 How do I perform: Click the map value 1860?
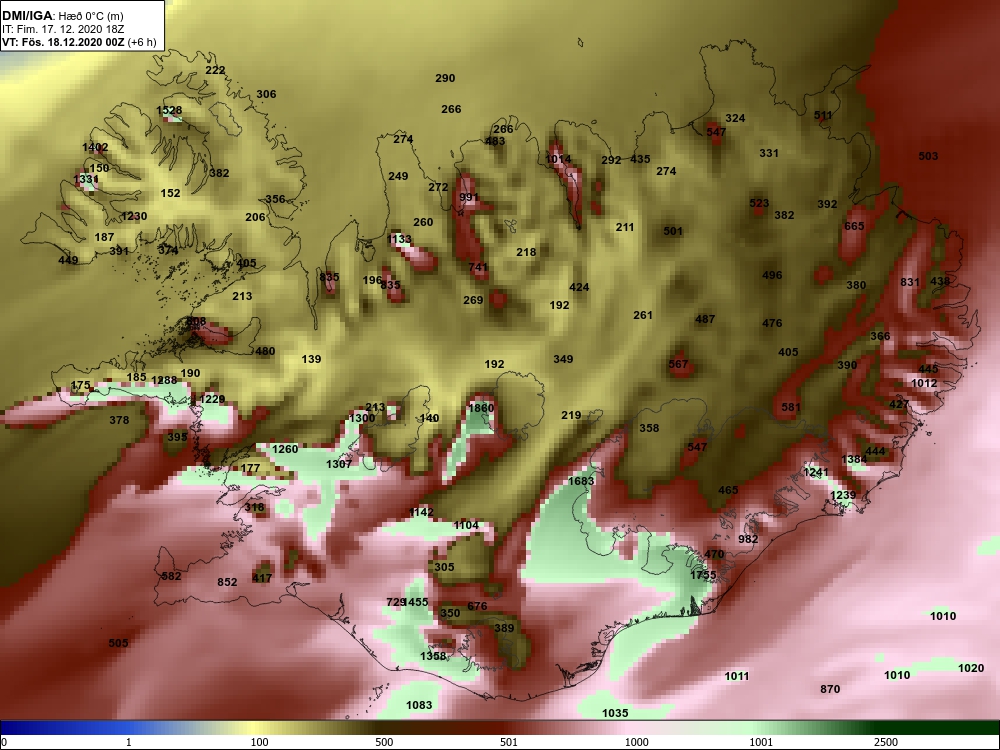pos(481,408)
